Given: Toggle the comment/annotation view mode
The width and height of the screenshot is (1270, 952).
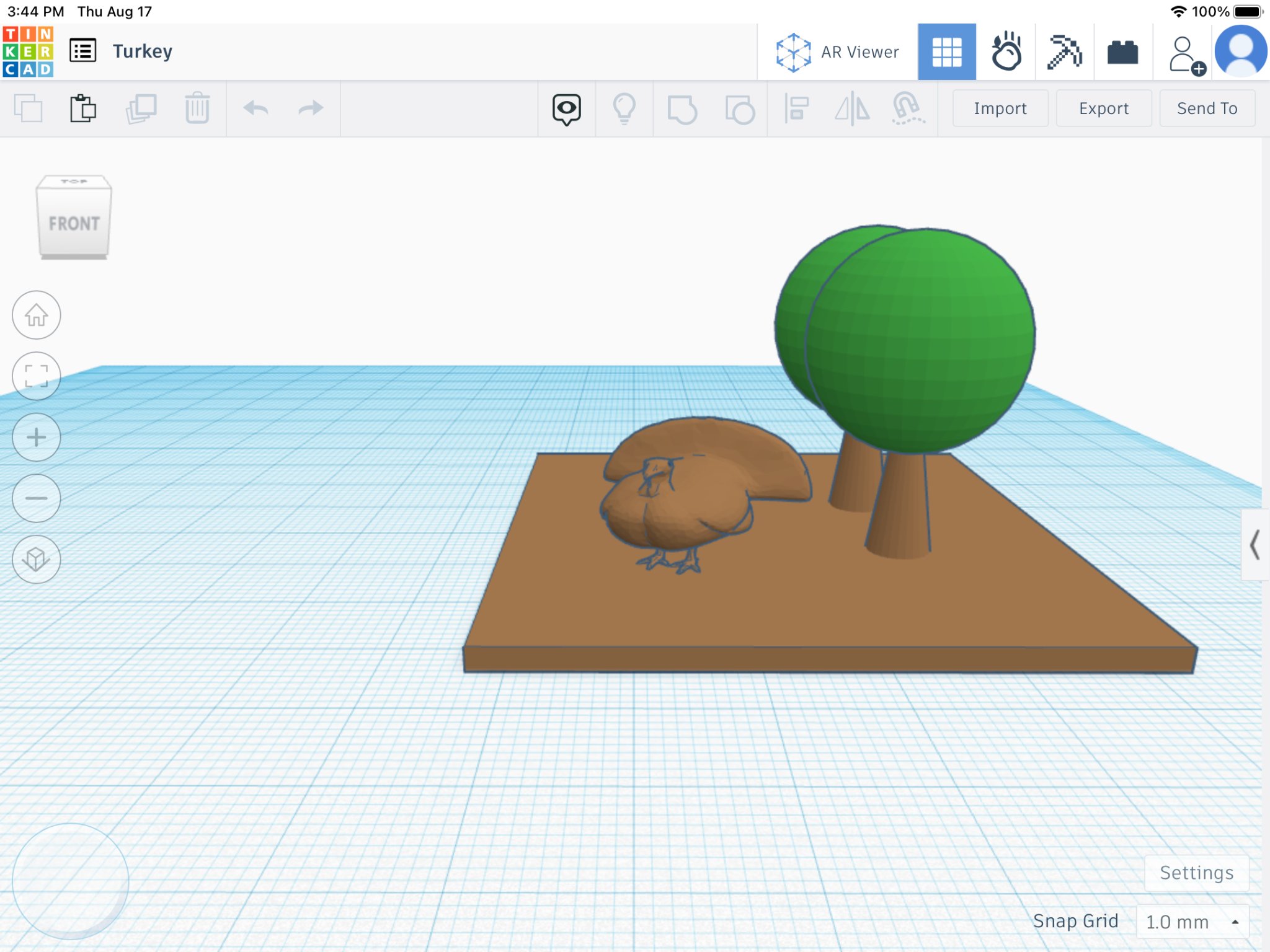Looking at the screenshot, I should click(x=565, y=108).
